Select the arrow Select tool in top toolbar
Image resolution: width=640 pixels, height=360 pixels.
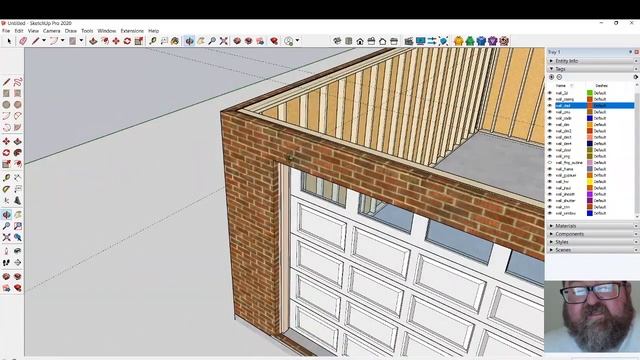tap(9, 41)
